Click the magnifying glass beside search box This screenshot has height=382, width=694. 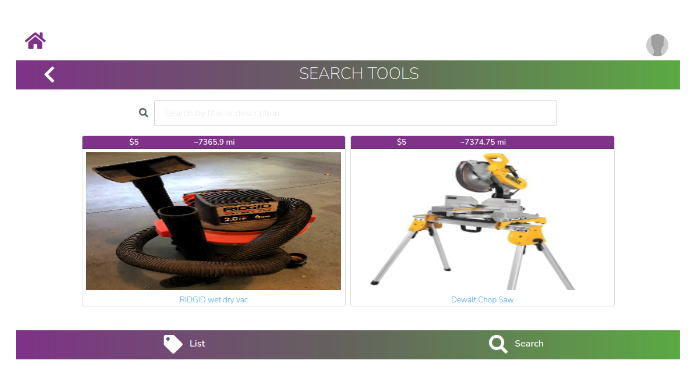tap(143, 113)
